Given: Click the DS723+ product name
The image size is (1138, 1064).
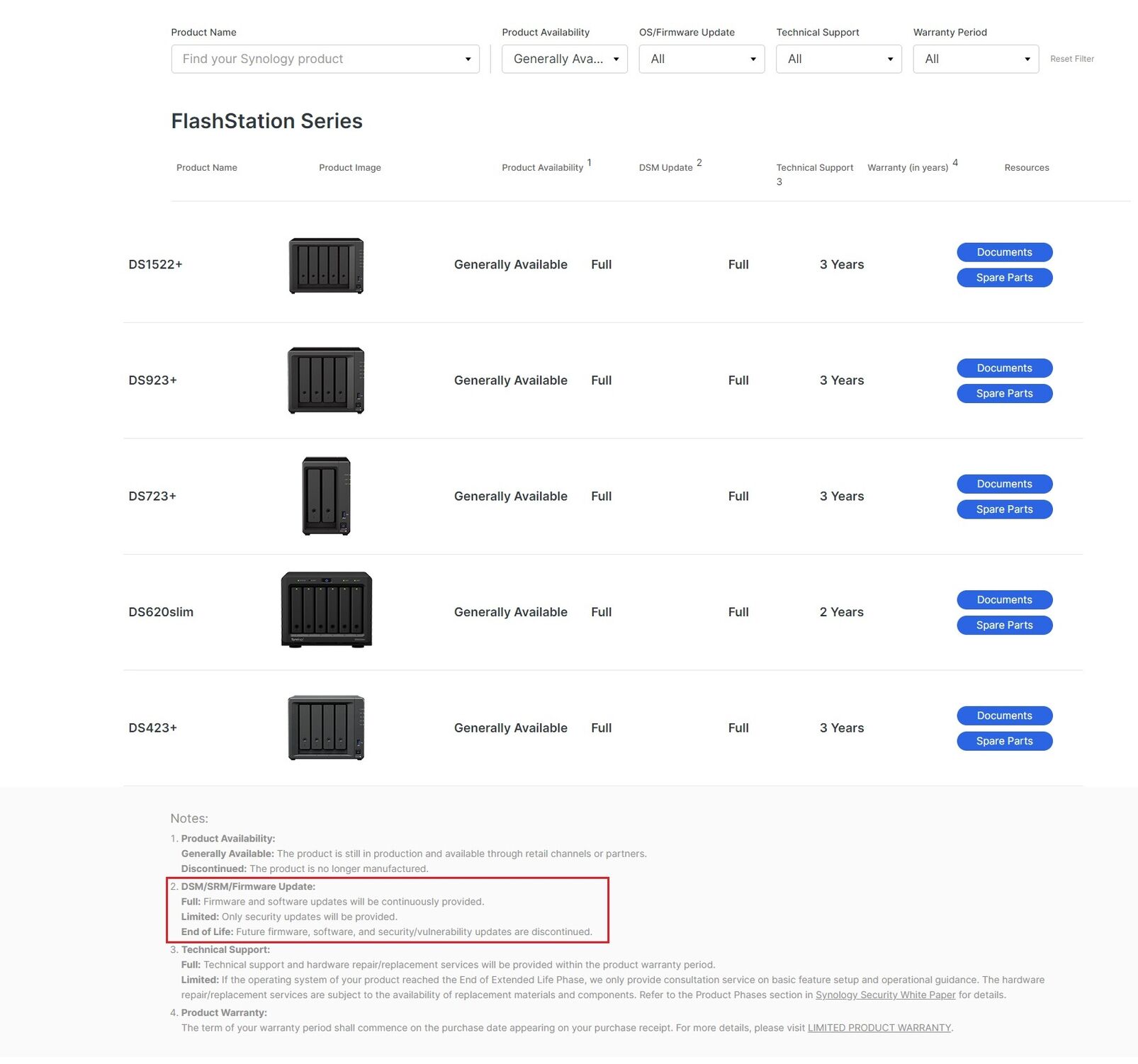Looking at the screenshot, I should tap(152, 496).
